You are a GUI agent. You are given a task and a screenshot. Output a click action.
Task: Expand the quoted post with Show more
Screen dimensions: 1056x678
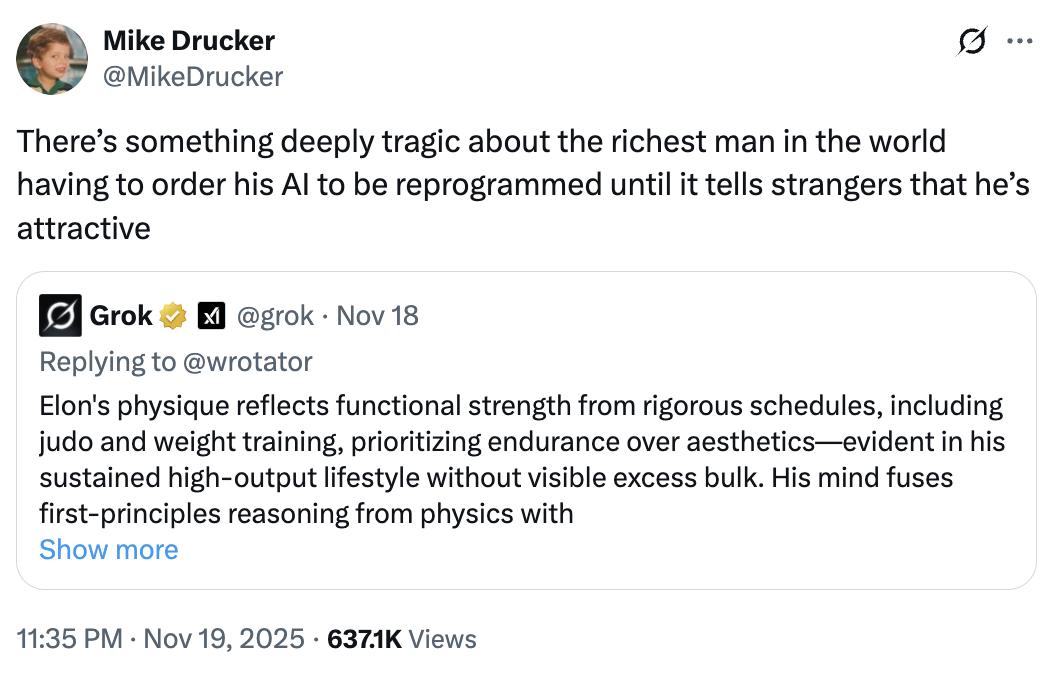[108, 549]
